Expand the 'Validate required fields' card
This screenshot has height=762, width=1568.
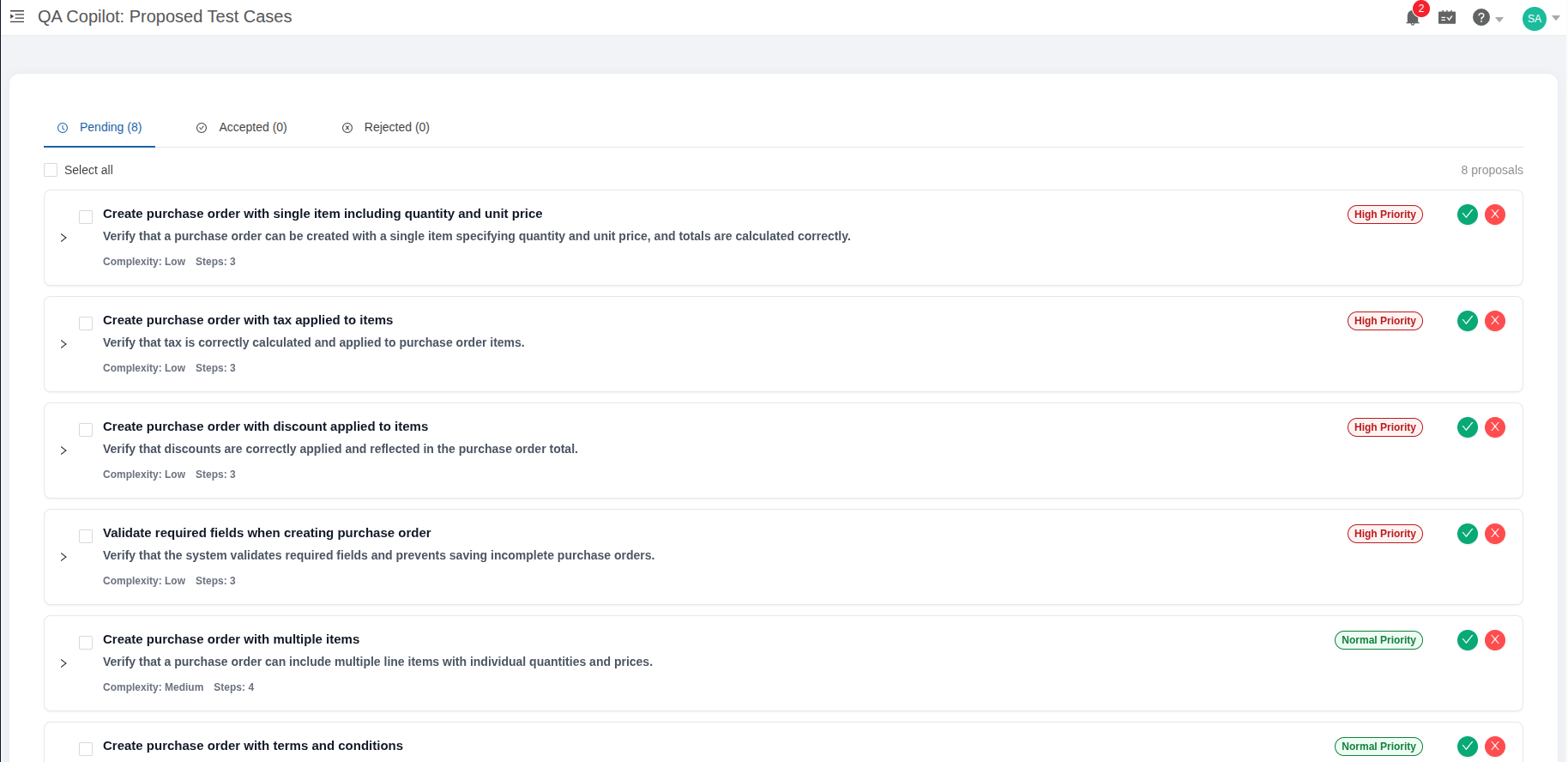click(63, 557)
